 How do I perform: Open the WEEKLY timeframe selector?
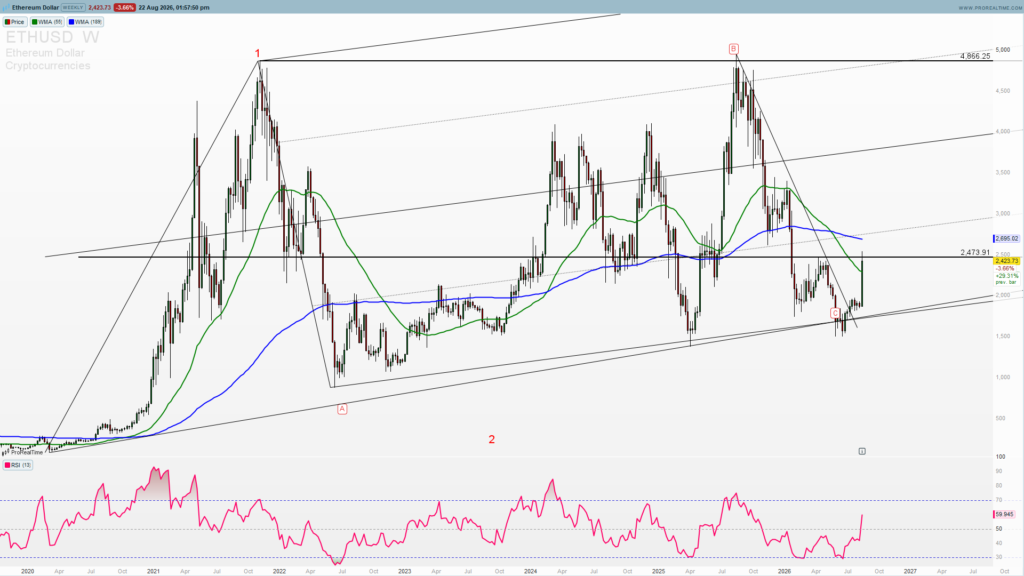72,7
